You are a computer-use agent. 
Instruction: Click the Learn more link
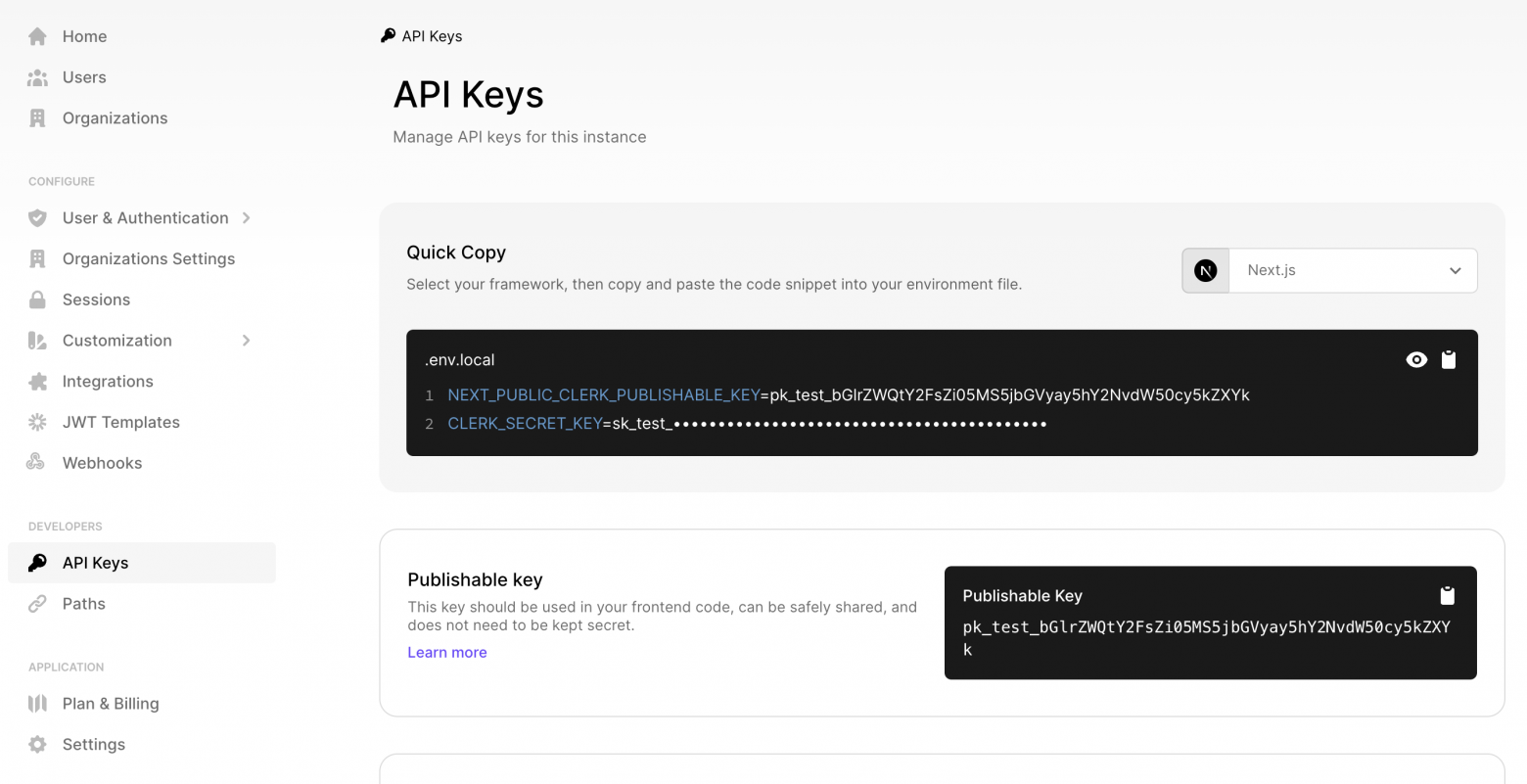click(446, 653)
